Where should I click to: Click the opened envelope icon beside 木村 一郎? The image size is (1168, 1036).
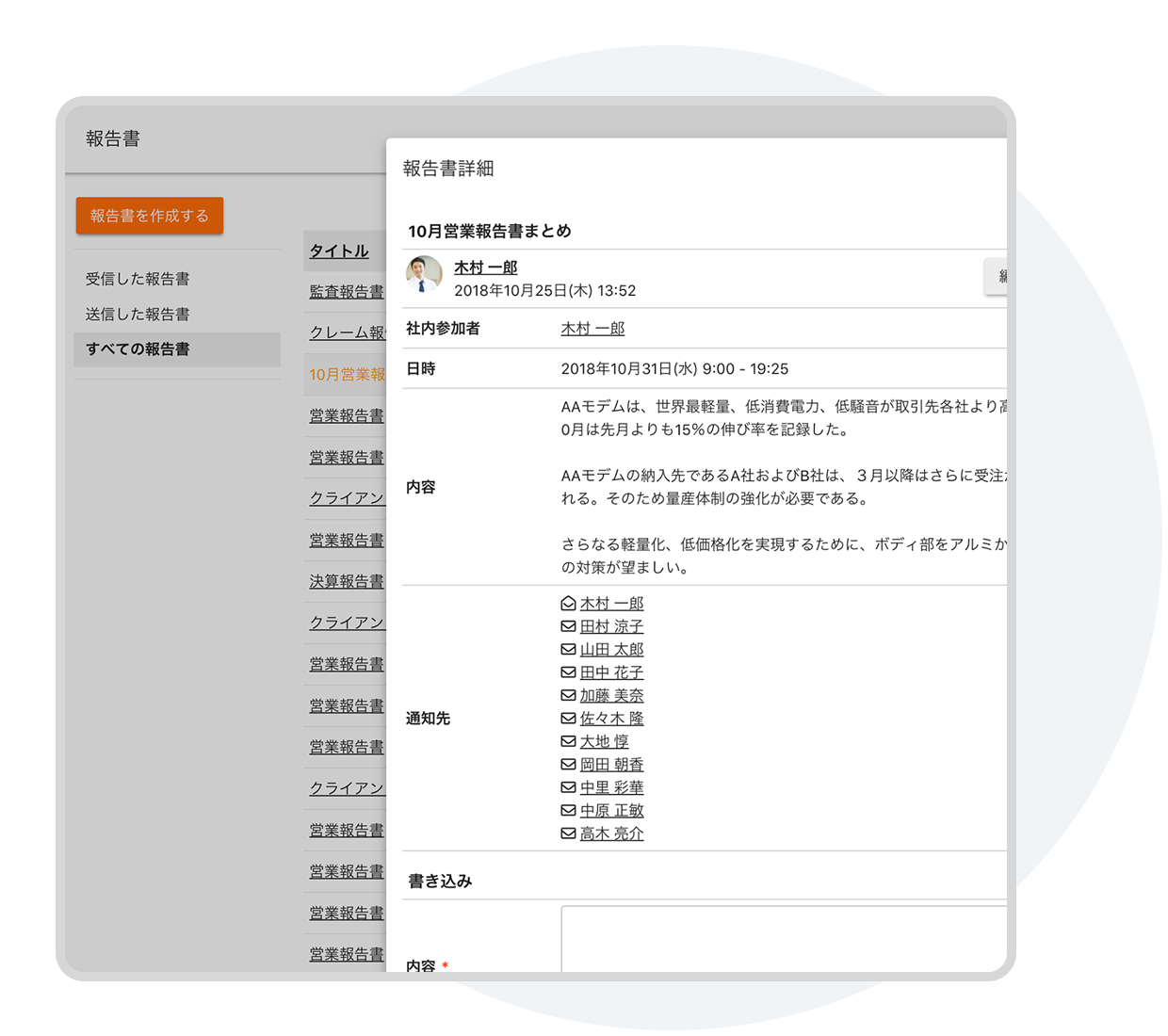click(x=567, y=603)
